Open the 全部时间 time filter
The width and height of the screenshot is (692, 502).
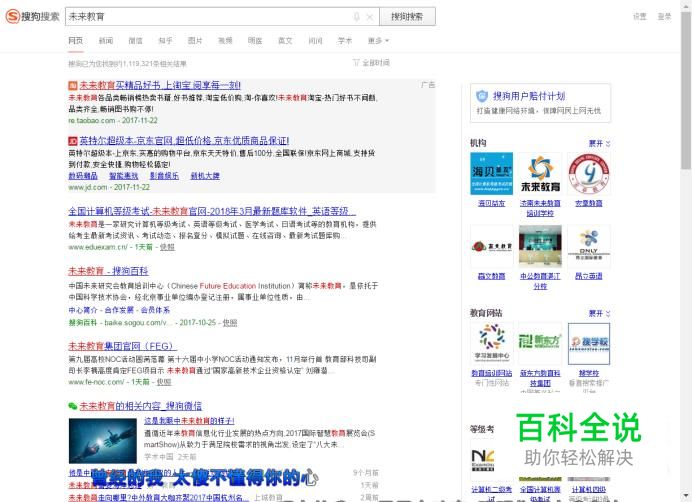(x=371, y=63)
